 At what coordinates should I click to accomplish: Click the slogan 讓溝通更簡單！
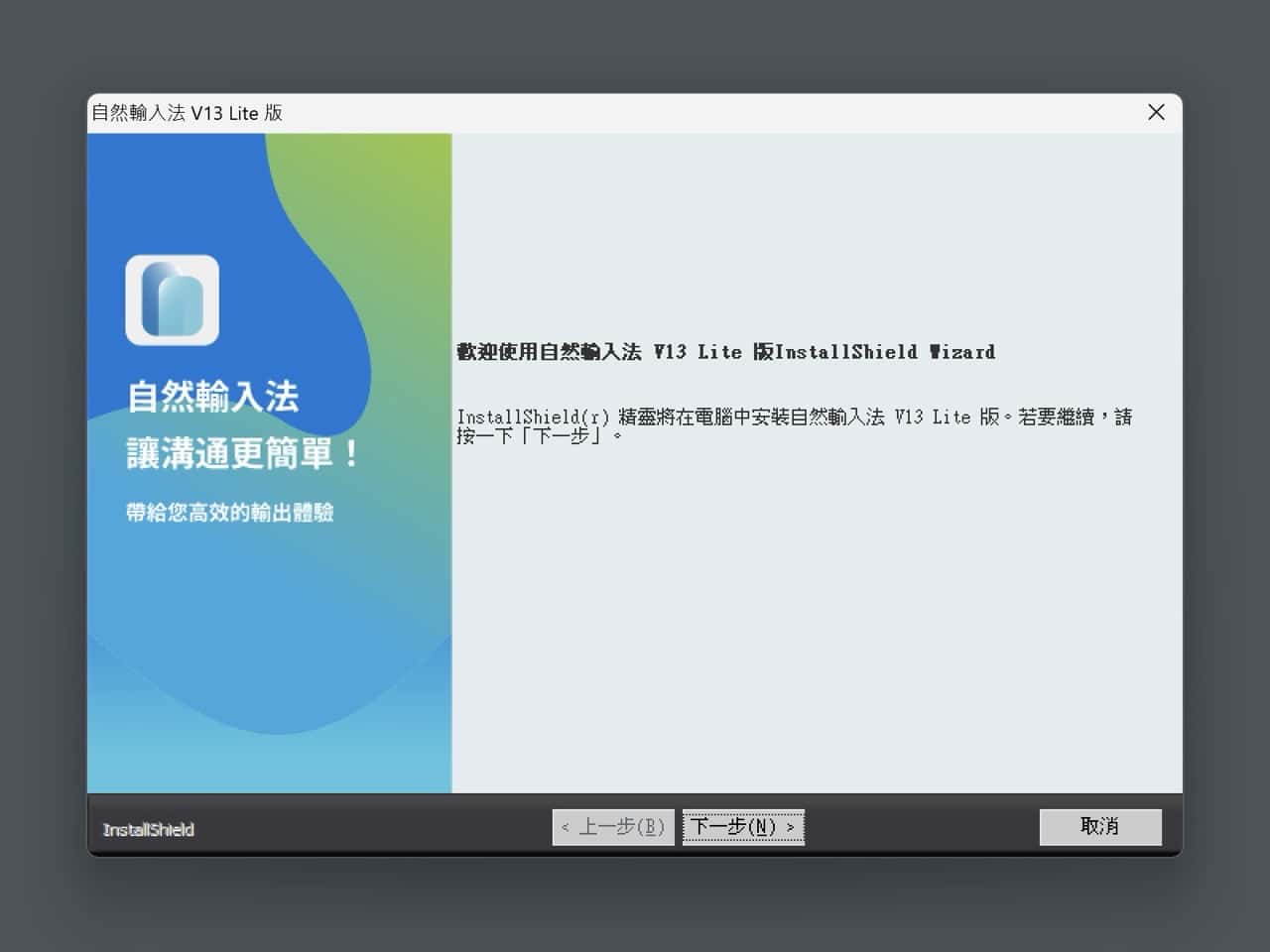tap(244, 454)
